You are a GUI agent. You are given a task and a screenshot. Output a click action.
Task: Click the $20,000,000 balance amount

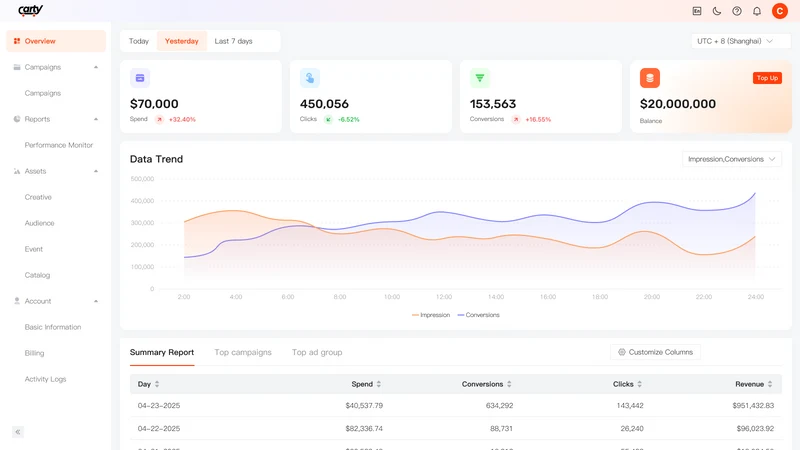(x=678, y=104)
